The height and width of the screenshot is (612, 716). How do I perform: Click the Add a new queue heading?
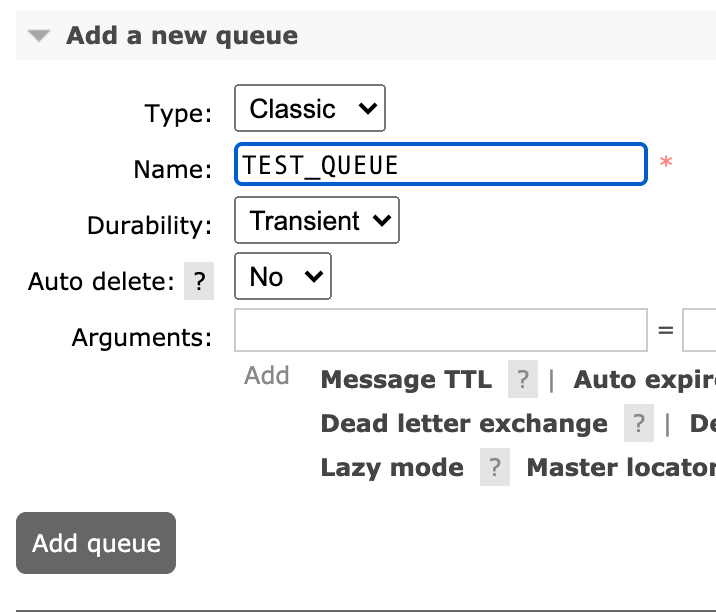pos(182,37)
